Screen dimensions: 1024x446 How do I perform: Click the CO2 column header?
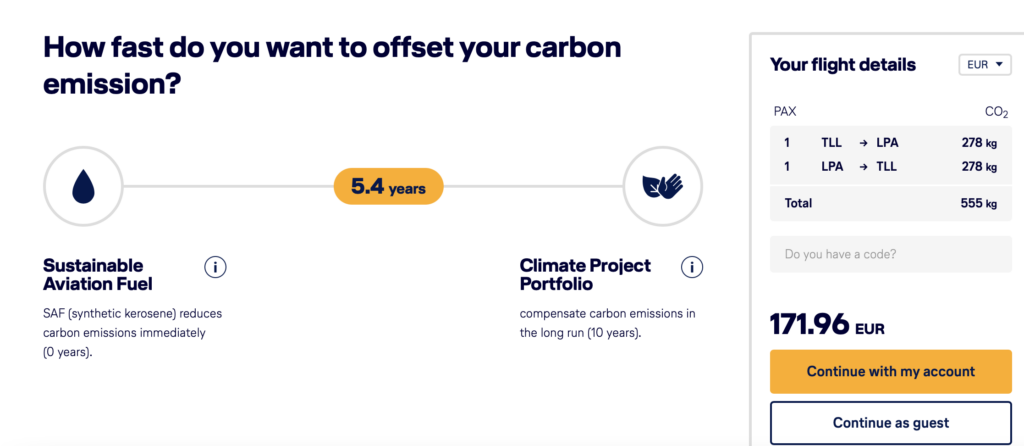point(996,112)
